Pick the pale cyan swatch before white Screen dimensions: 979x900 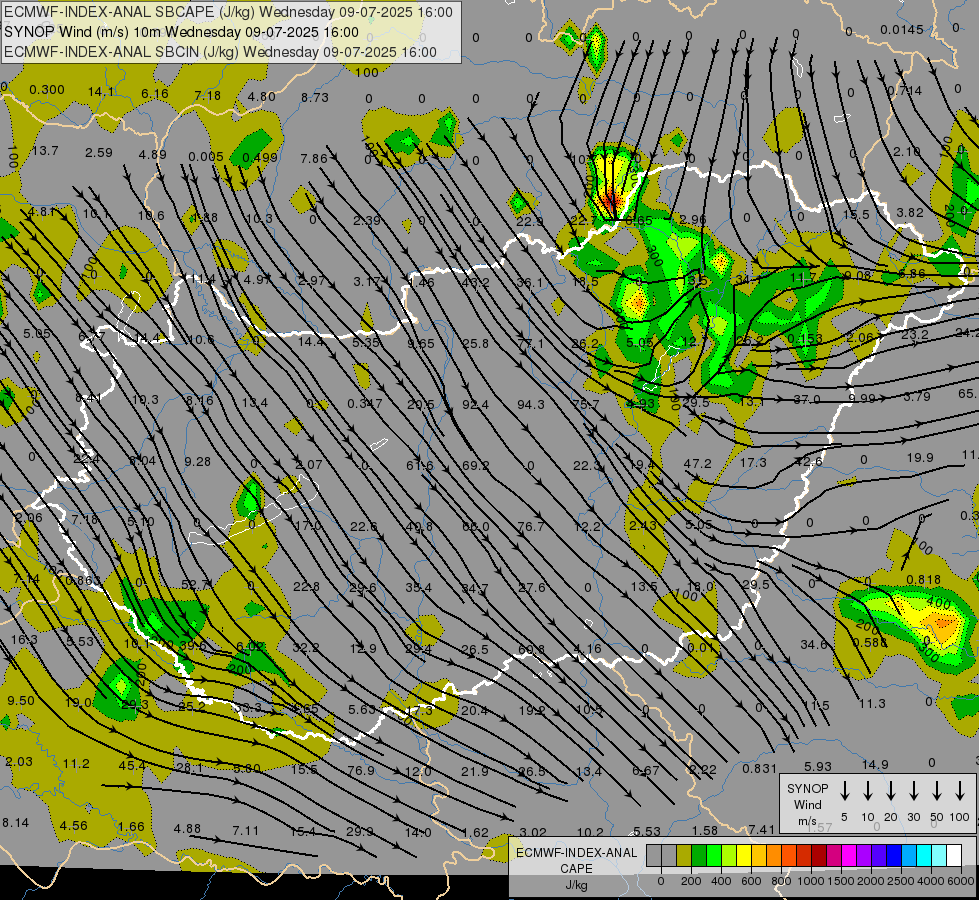click(938, 855)
